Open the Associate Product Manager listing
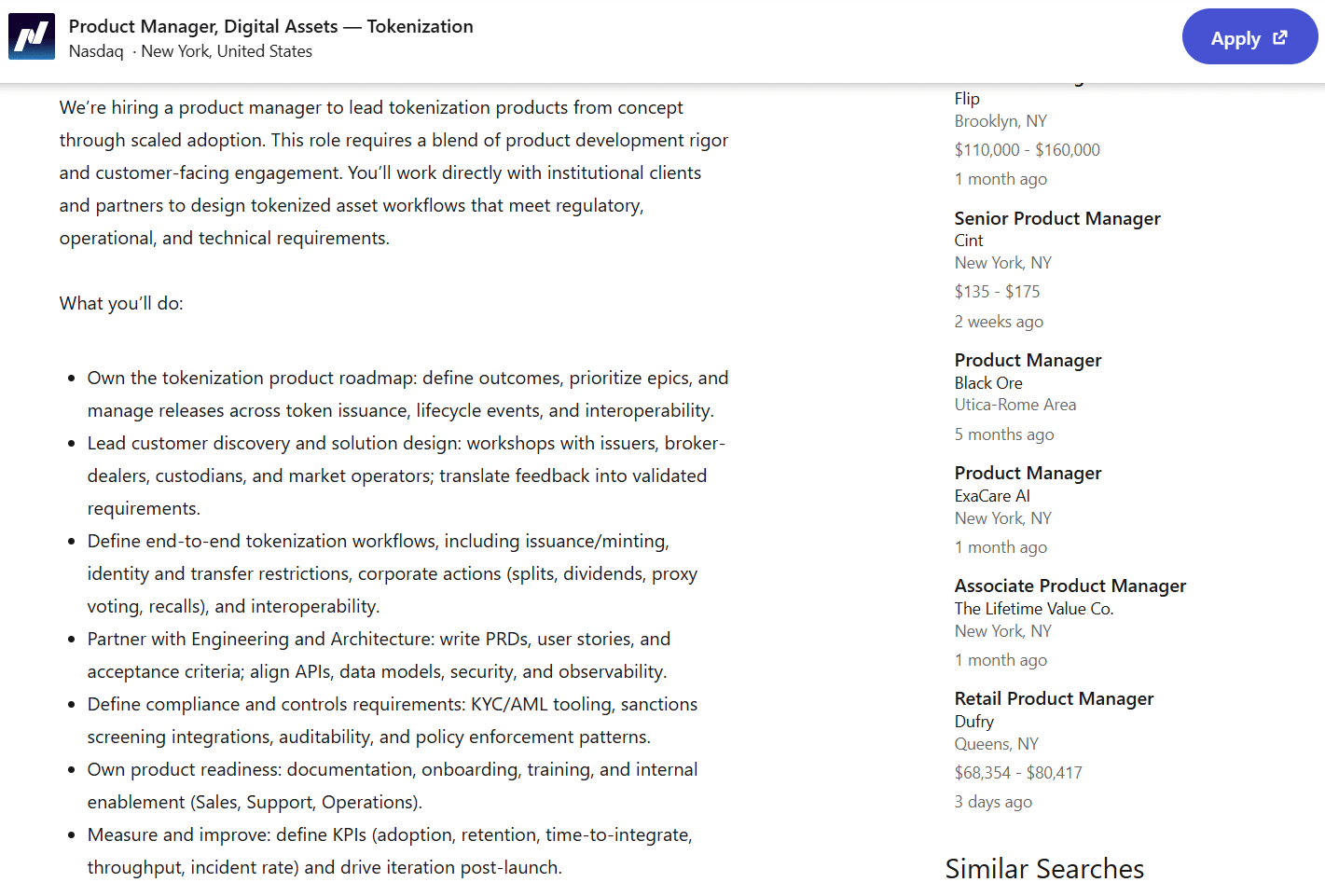This screenshot has width=1325, height=896. click(x=1070, y=586)
